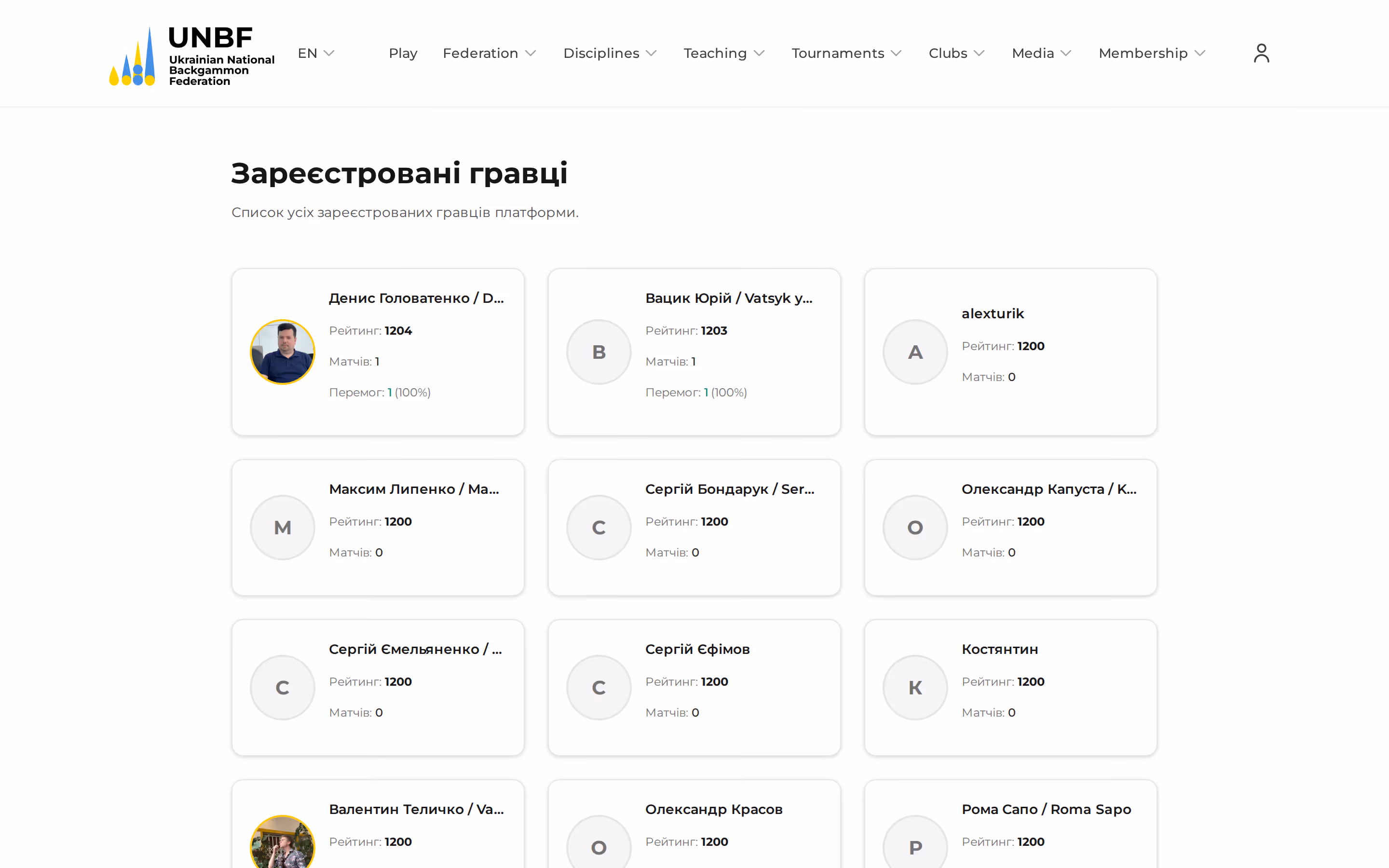Click the O avatar for Олександр Капуста

tap(915, 527)
